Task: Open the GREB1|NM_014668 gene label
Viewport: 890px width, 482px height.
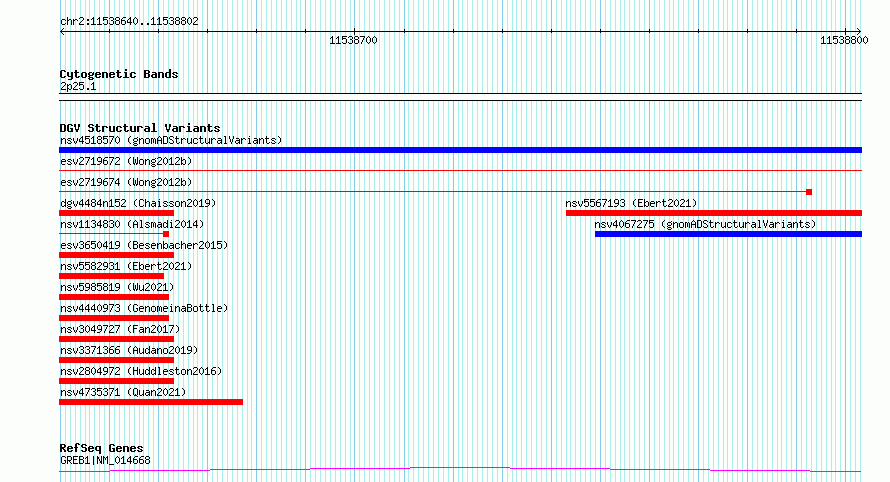Action: point(105,460)
